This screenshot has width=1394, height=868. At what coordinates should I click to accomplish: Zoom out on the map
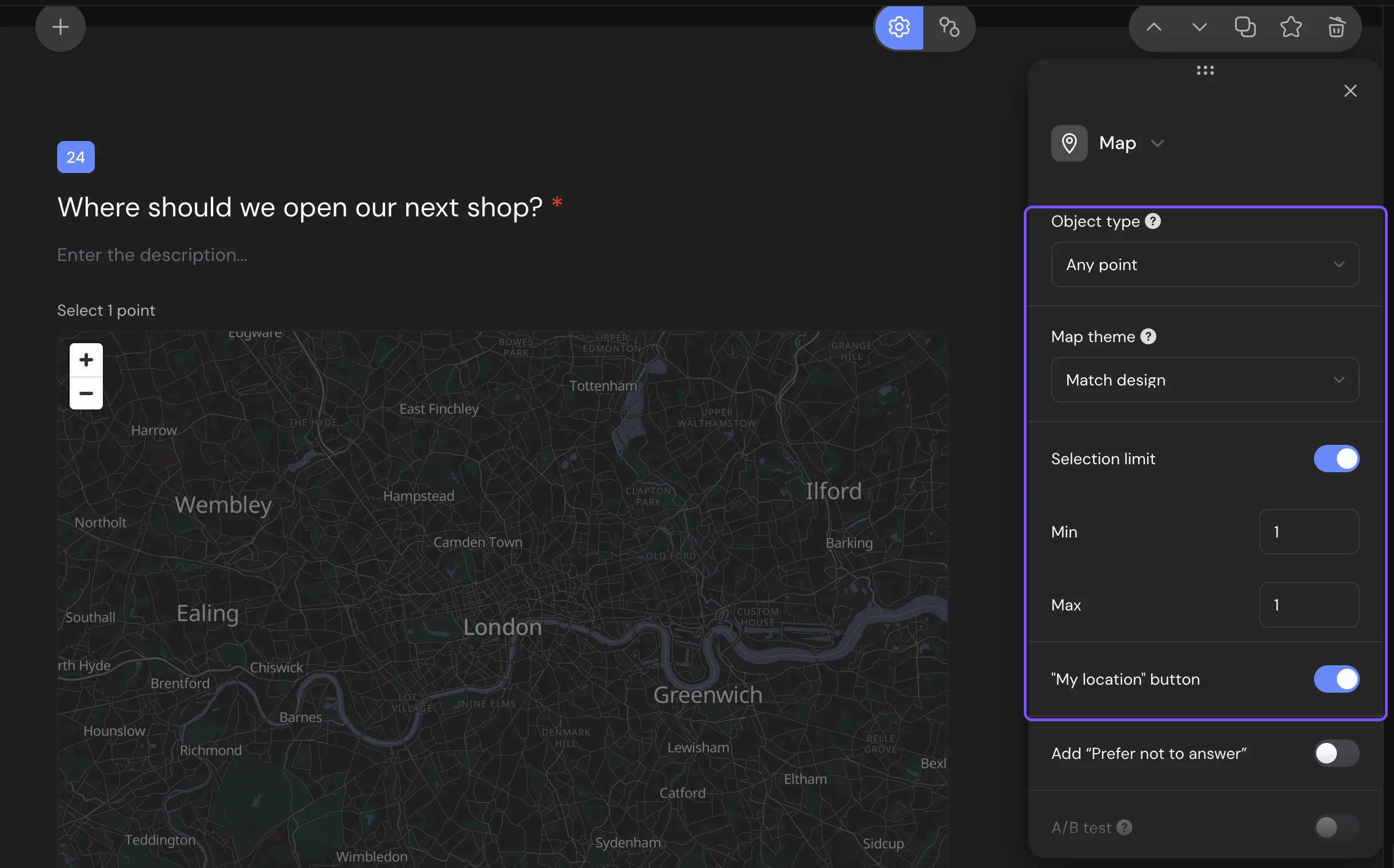click(86, 393)
